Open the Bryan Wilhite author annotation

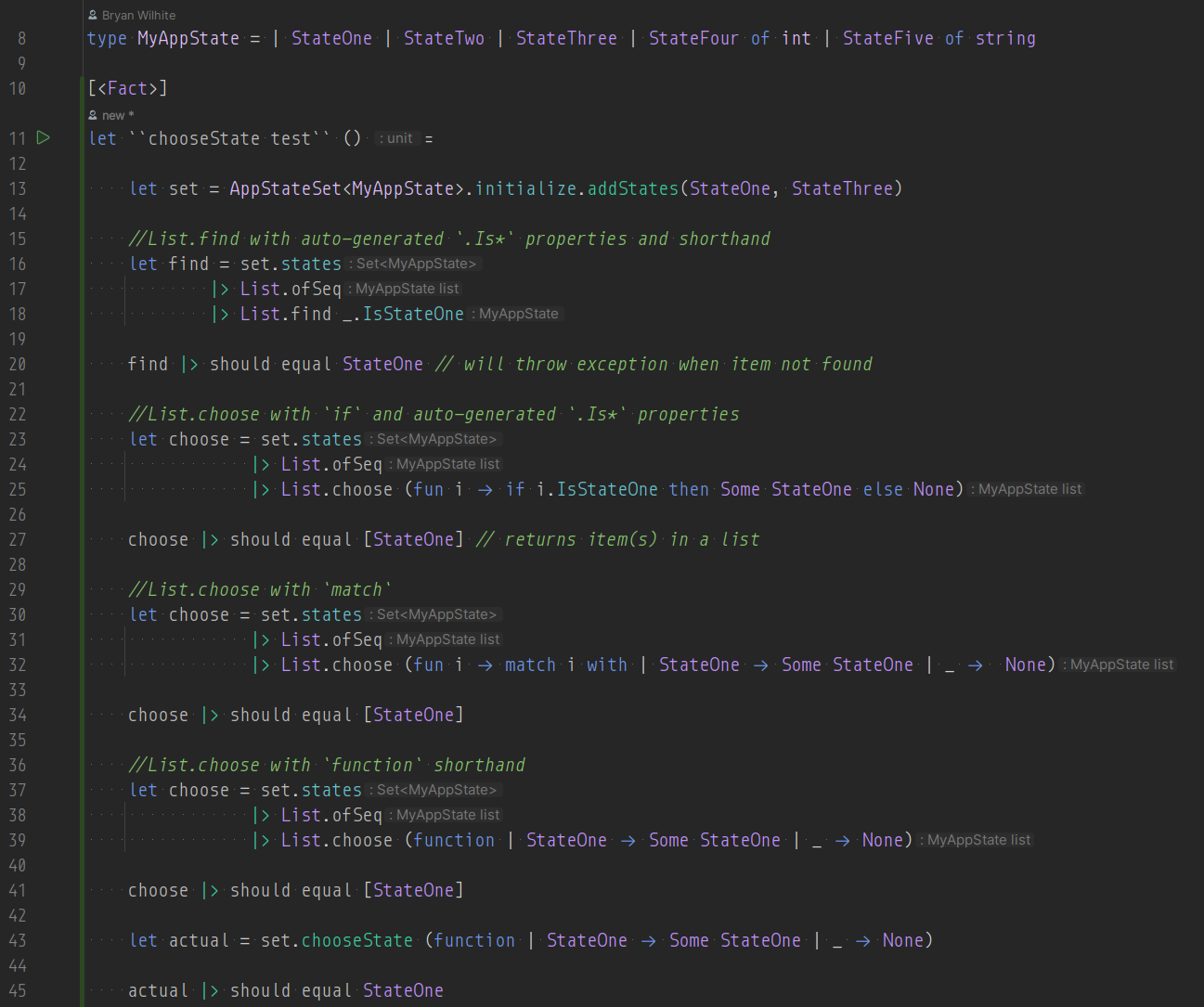coord(138,15)
